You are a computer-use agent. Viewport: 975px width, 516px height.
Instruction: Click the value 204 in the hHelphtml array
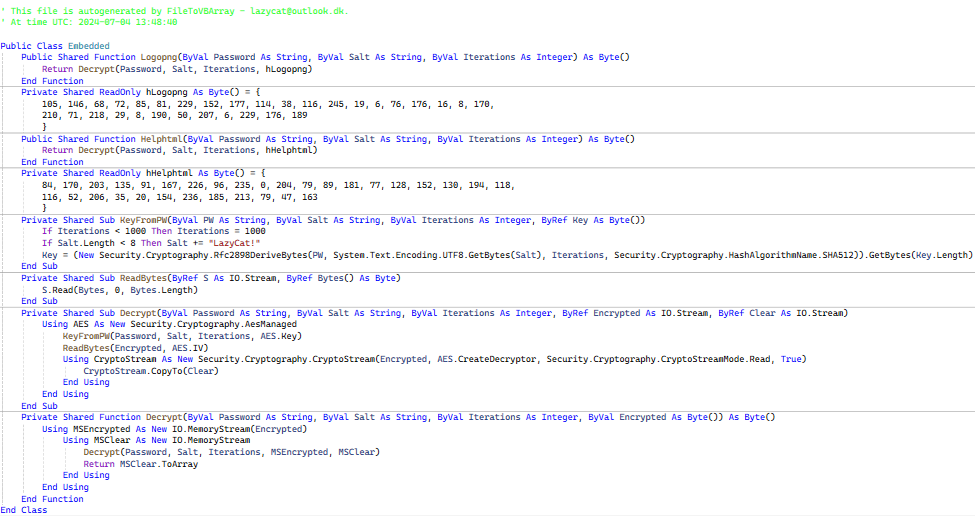284,185
